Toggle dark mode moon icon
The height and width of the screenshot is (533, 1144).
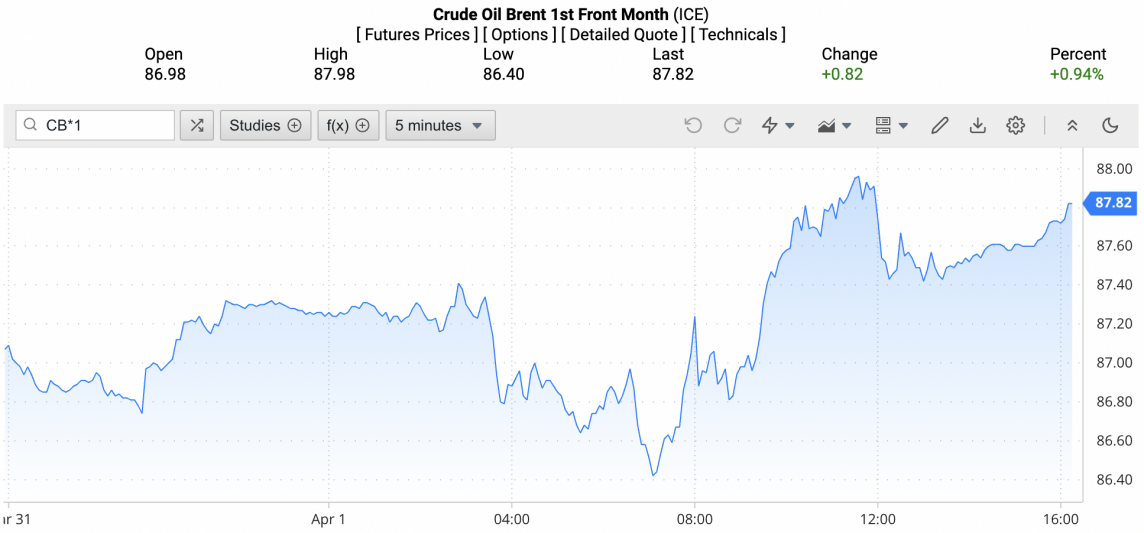(x=1110, y=125)
